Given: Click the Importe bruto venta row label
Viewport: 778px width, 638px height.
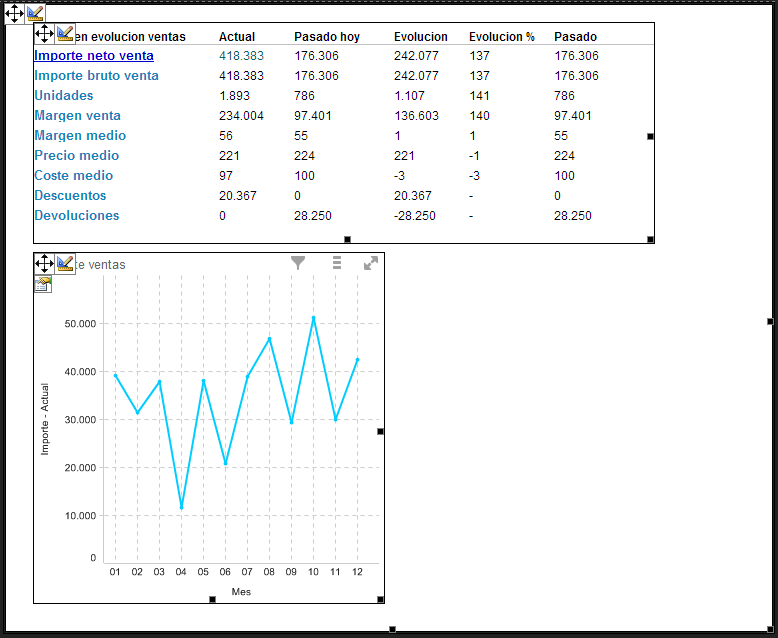Looking at the screenshot, I should (x=96, y=76).
